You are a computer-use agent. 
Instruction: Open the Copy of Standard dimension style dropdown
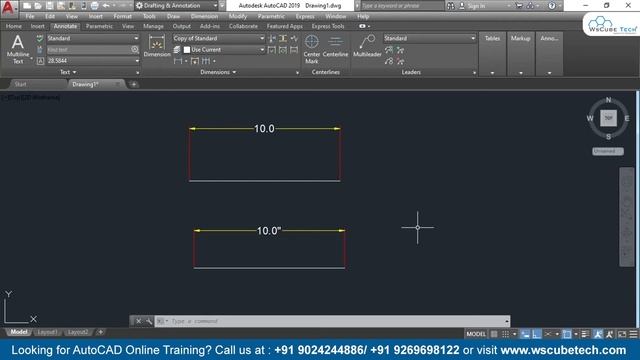219,38
